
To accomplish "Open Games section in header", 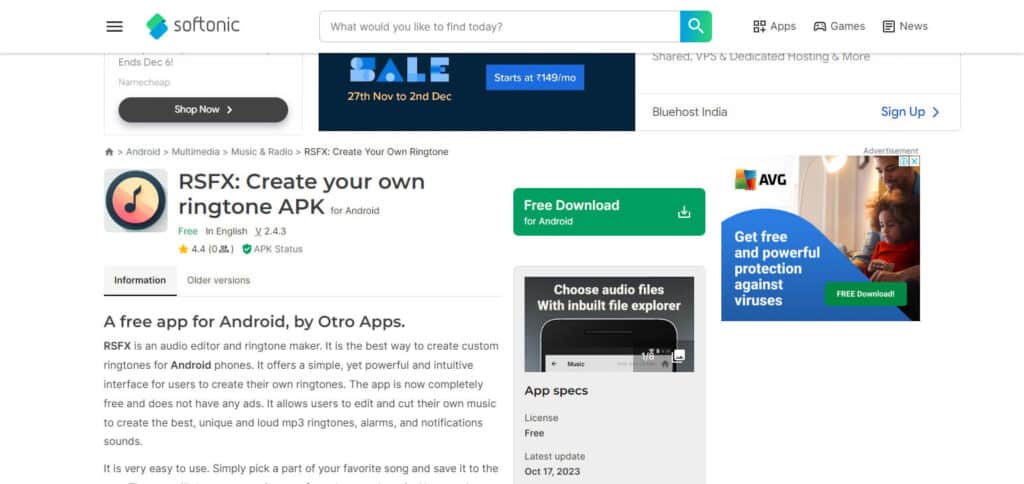I will (839, 26).
